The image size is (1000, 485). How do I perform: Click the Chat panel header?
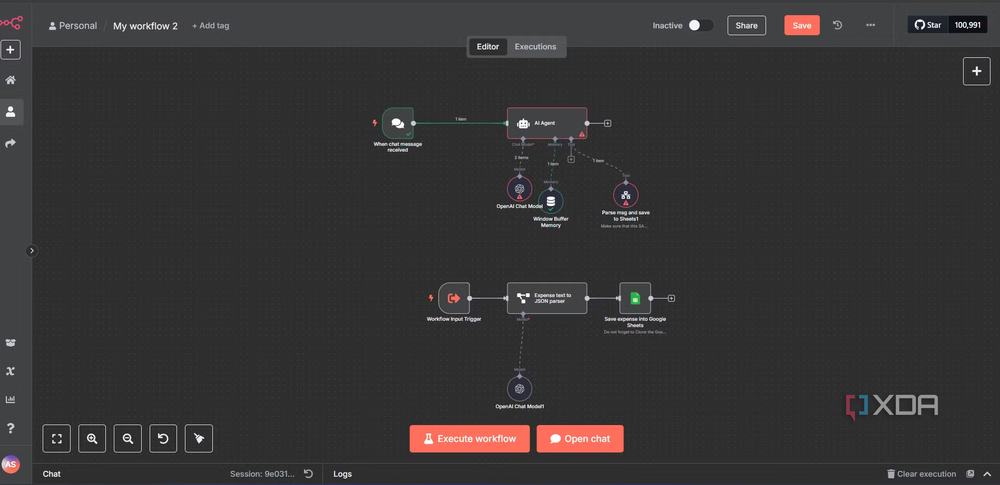point(52,474)
